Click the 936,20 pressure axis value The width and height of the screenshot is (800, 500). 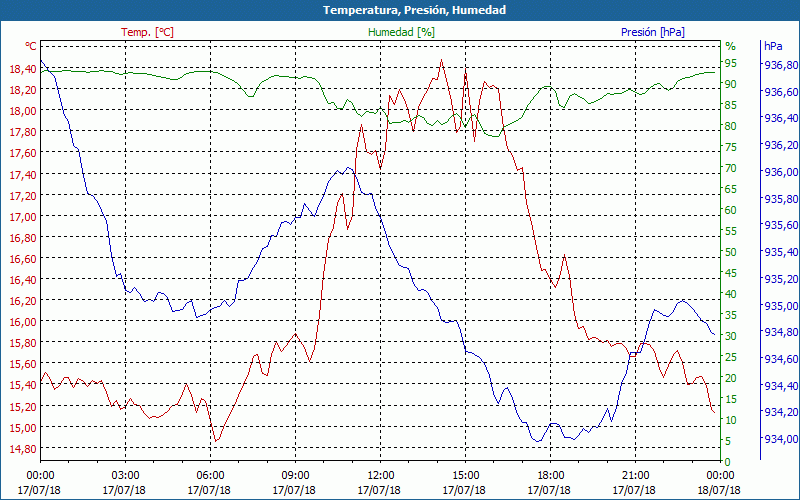point(781,145)
